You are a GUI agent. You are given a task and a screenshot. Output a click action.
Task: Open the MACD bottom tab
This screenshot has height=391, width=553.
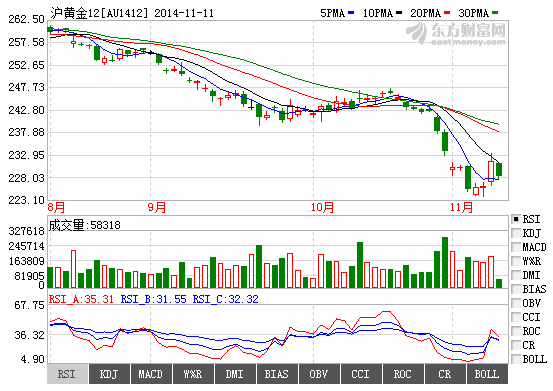point(151,374)
